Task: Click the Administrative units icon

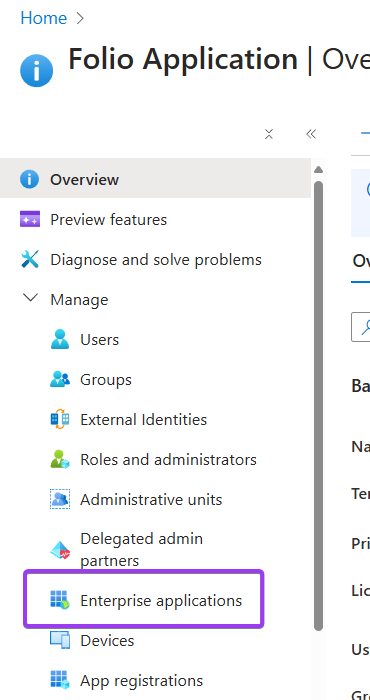Action: click(60, 499)
